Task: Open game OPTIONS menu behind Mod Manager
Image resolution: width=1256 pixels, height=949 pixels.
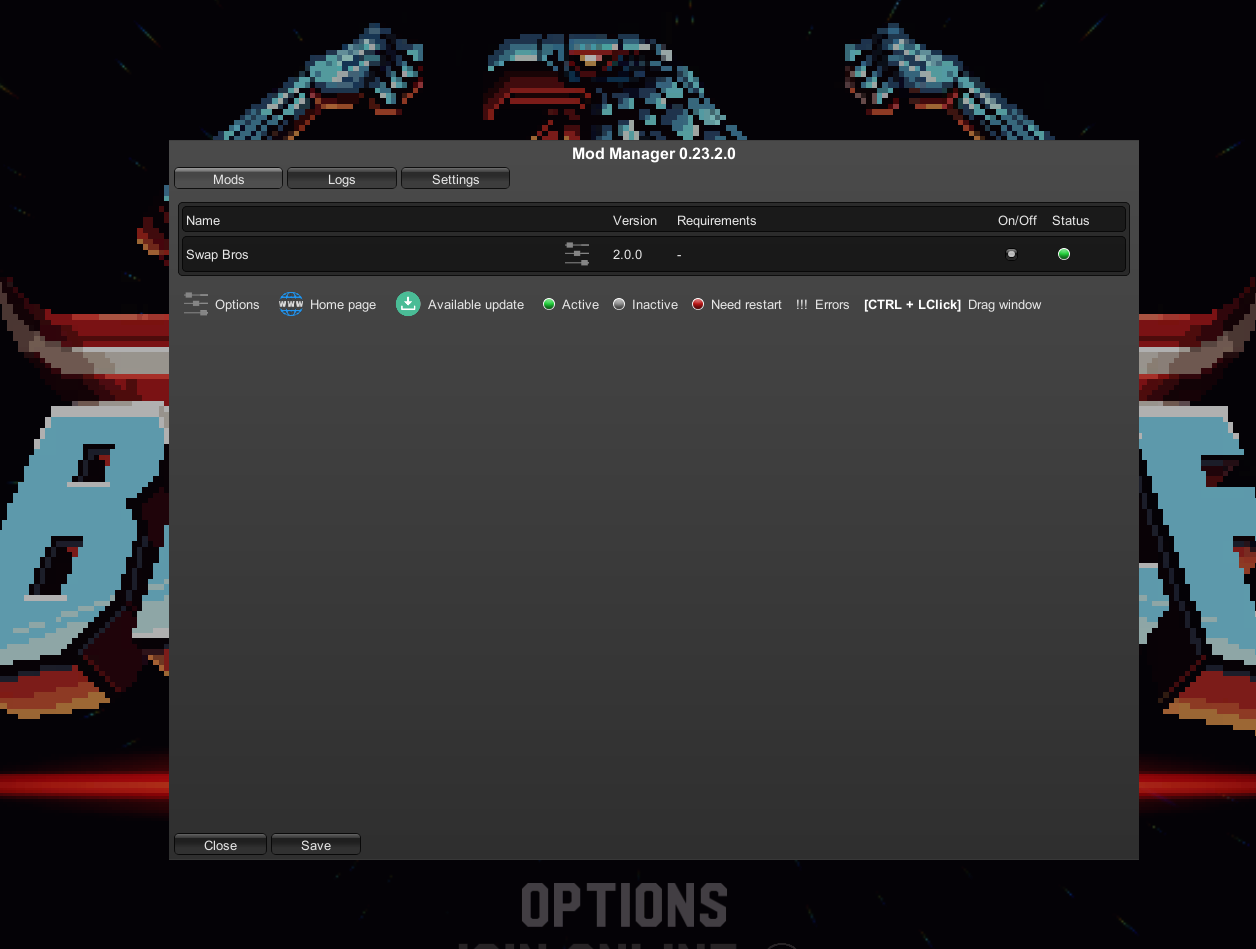Action: click(x=624, y=905)
